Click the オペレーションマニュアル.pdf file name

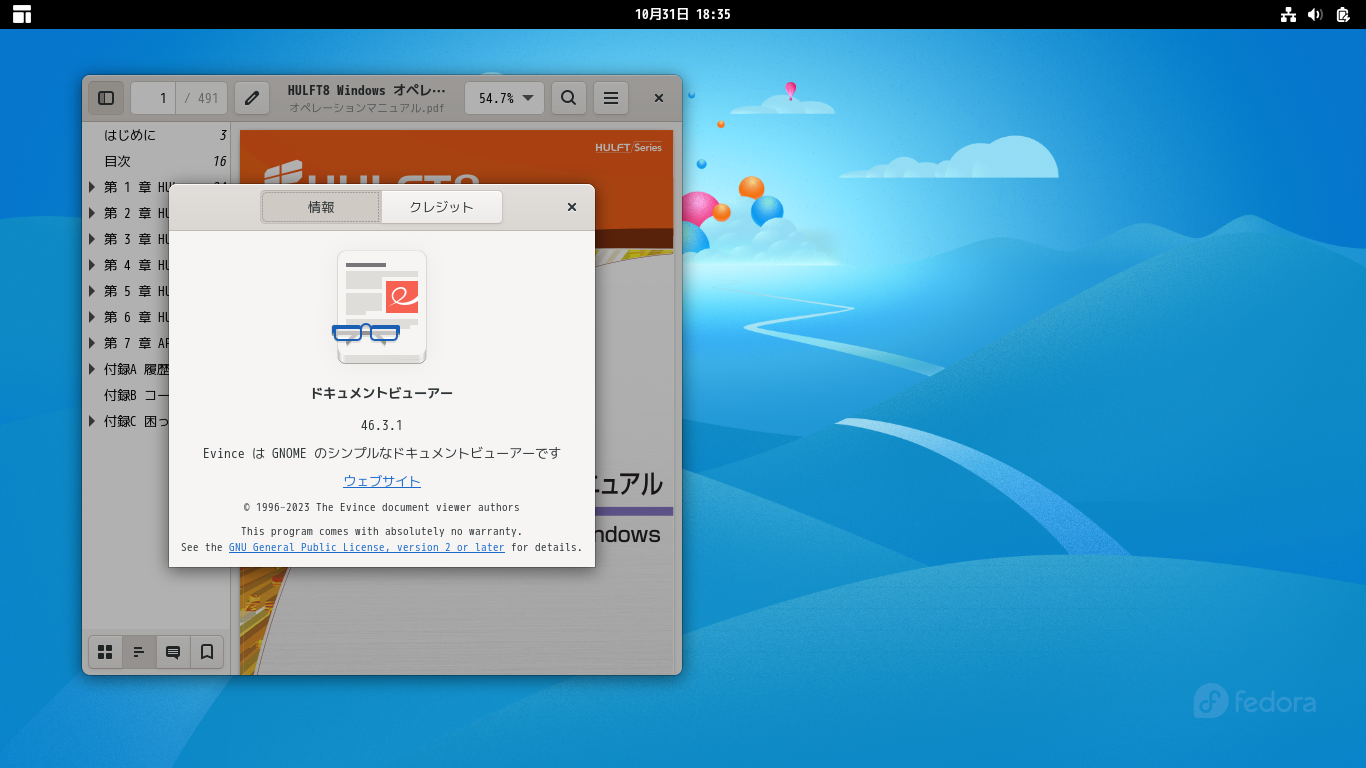point(367,107)
